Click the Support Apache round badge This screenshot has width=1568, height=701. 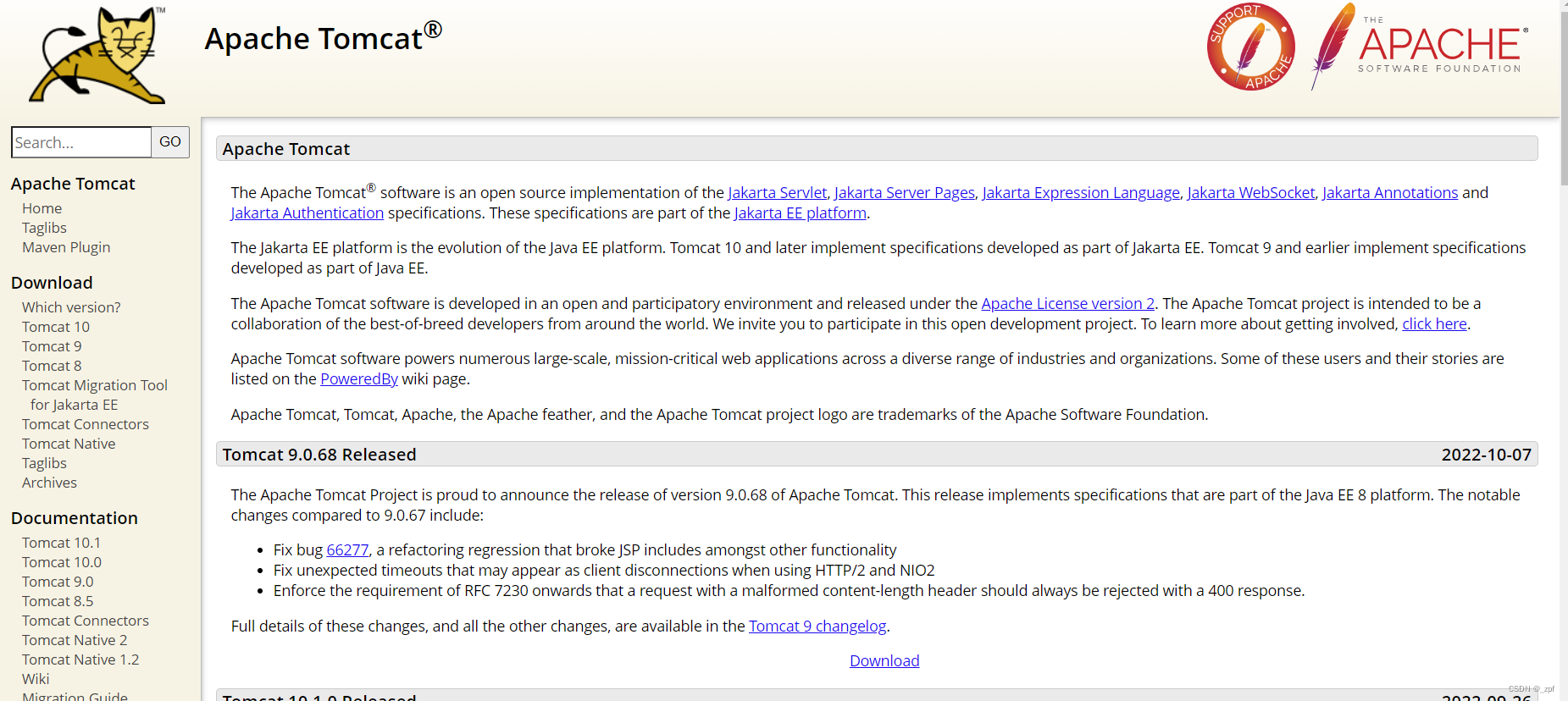pos(1251,47)
